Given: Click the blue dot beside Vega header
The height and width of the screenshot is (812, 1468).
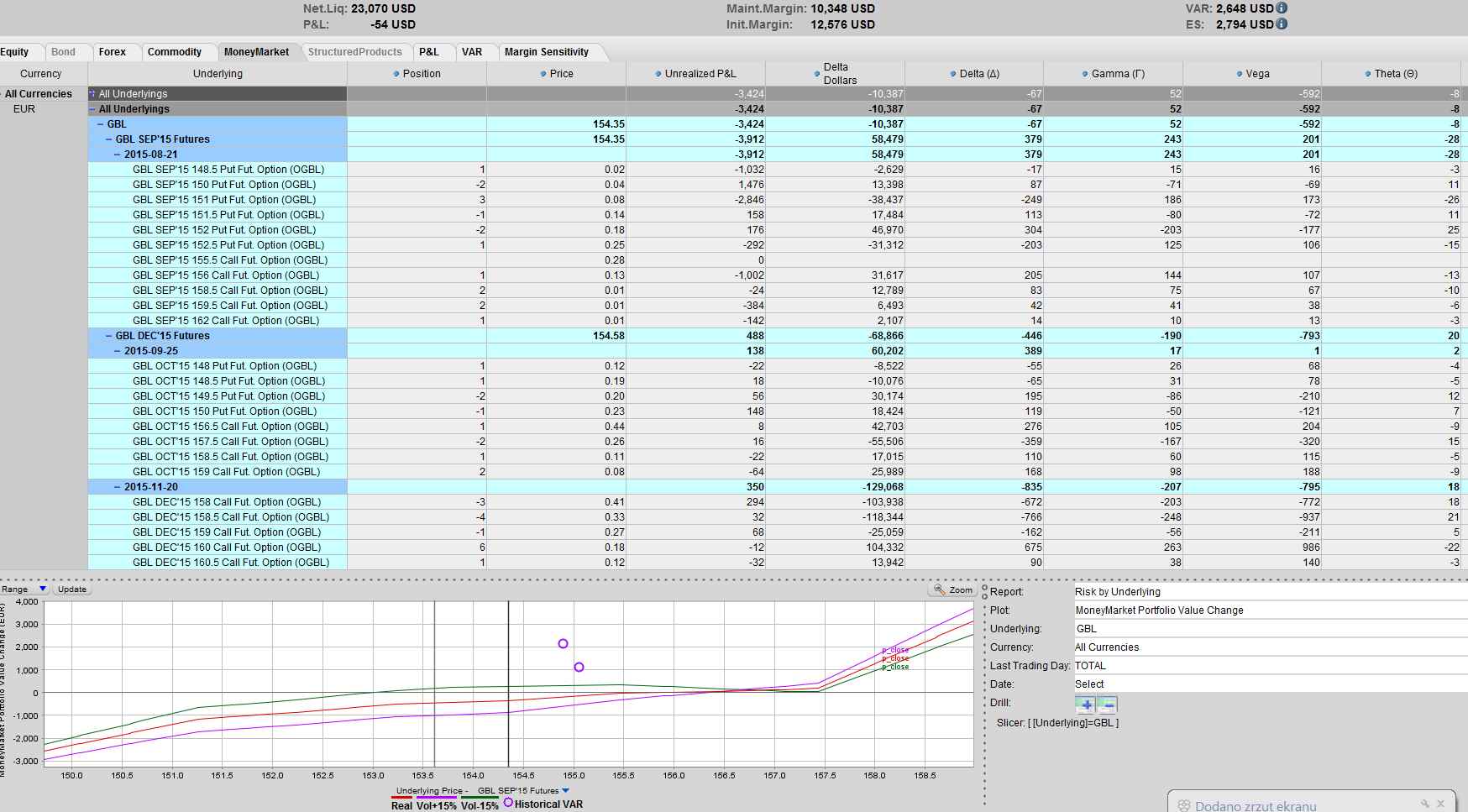Looking at the screenshot, I should point(1240,74).
